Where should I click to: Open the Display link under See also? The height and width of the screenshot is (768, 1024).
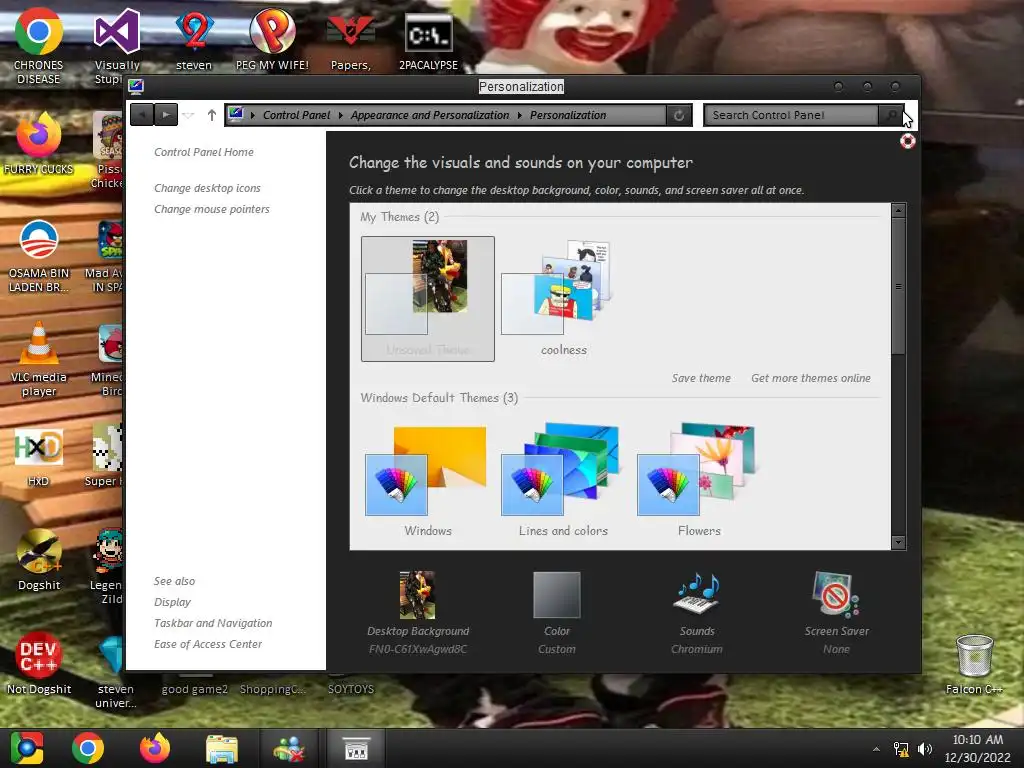pos(172,602)
